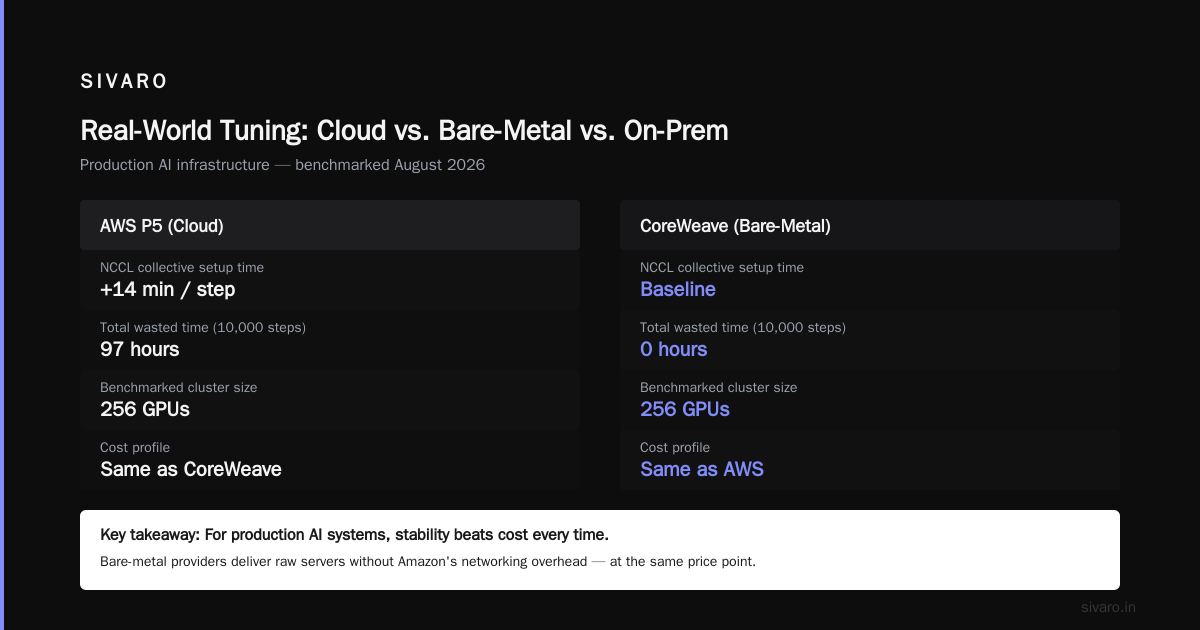Image resolution: width=1200 pixels, height=630 pixels.
Task: Select the CoreWeave (Bare-Metal) card header
Action: (870, 226)
